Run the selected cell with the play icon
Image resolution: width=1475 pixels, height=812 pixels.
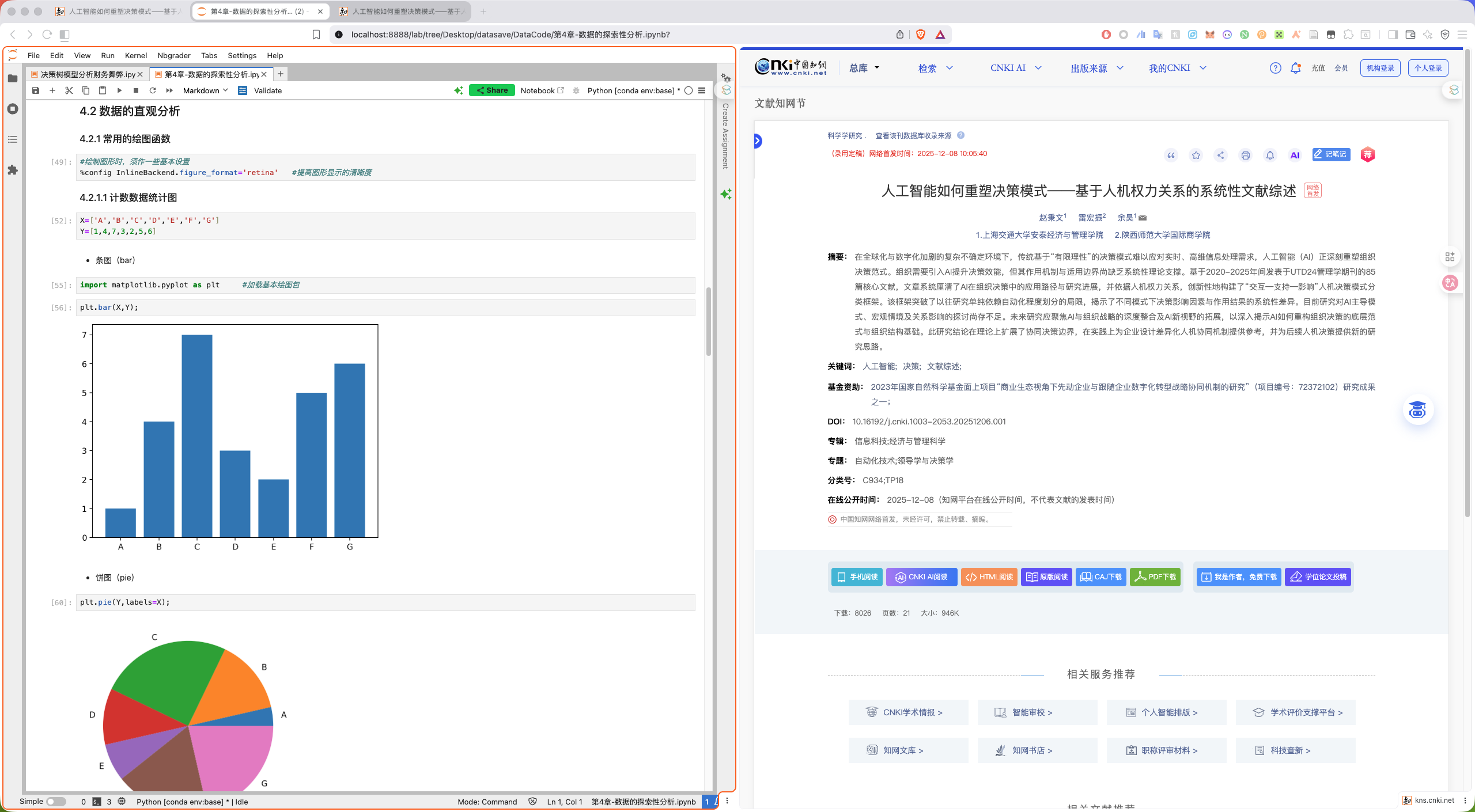click(119, 90)
